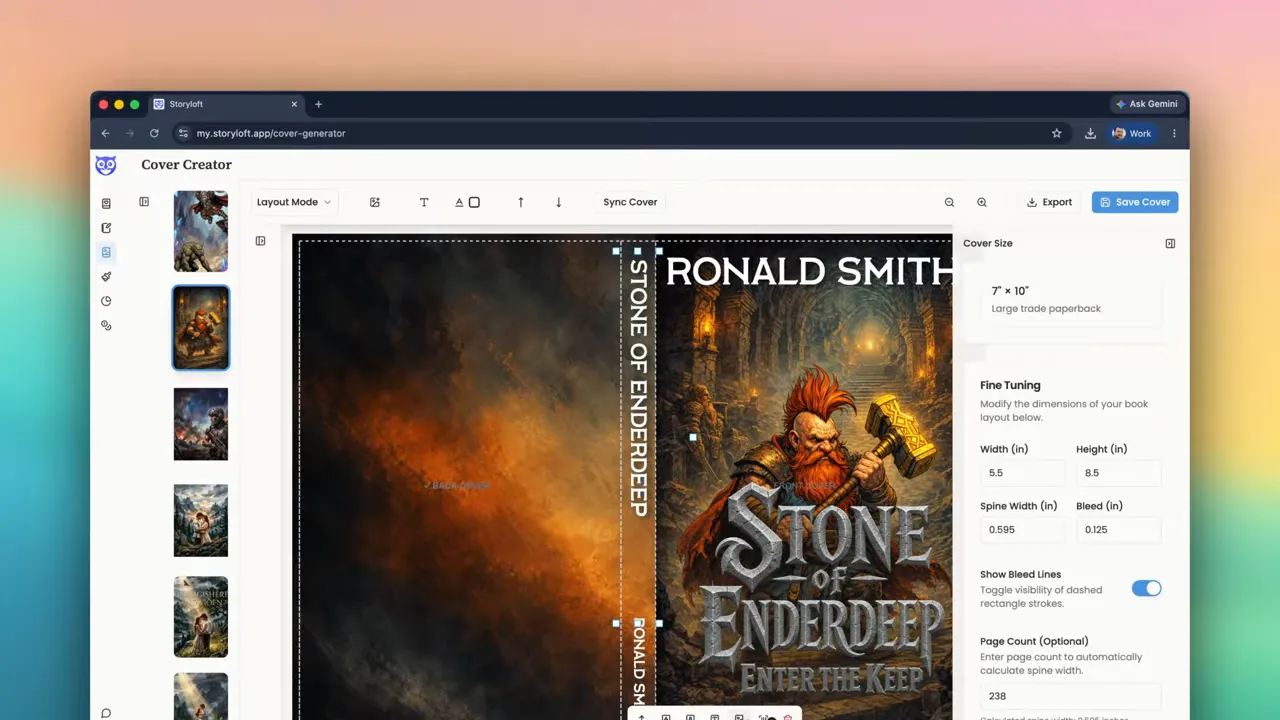This screenshot has width=1280, height=720.
Task: Click the Sync Cover button
Action: tap(630, 202)
